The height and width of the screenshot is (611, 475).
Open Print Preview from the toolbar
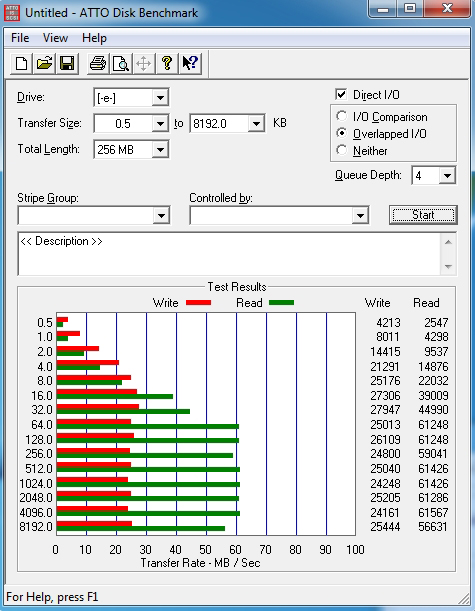pos(121,63)
